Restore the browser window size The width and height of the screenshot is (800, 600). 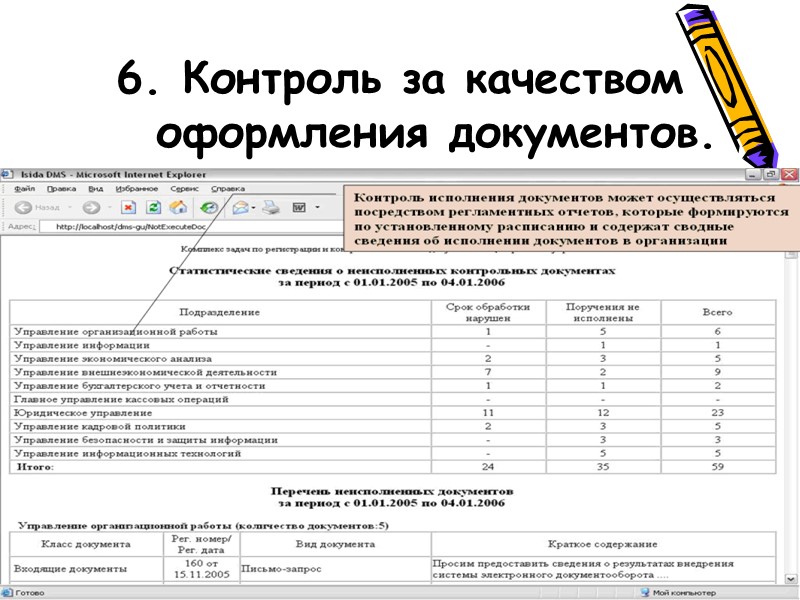[x=771, y=174]
